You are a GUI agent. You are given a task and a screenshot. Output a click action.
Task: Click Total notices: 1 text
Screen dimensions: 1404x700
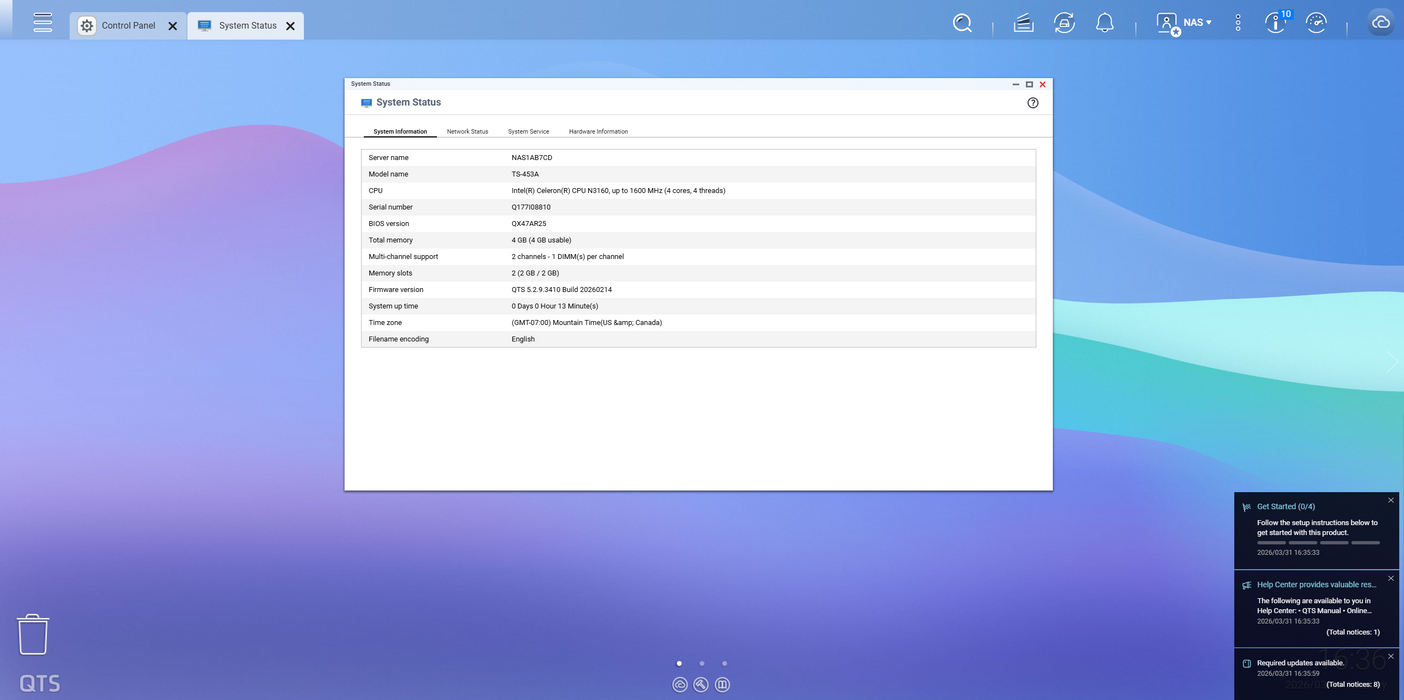point(1353,632)
